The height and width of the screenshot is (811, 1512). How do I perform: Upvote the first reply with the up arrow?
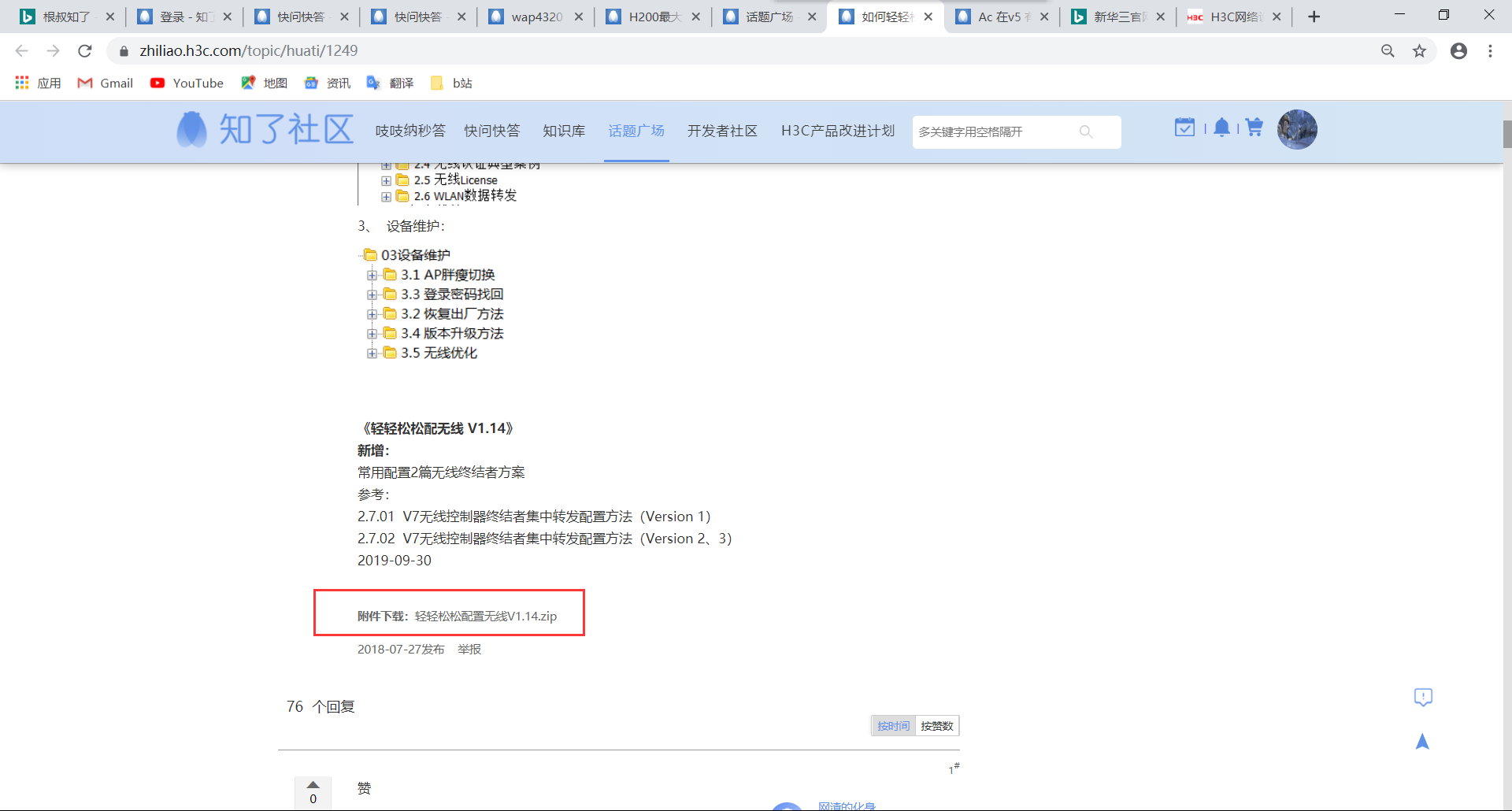coord(313,784)
